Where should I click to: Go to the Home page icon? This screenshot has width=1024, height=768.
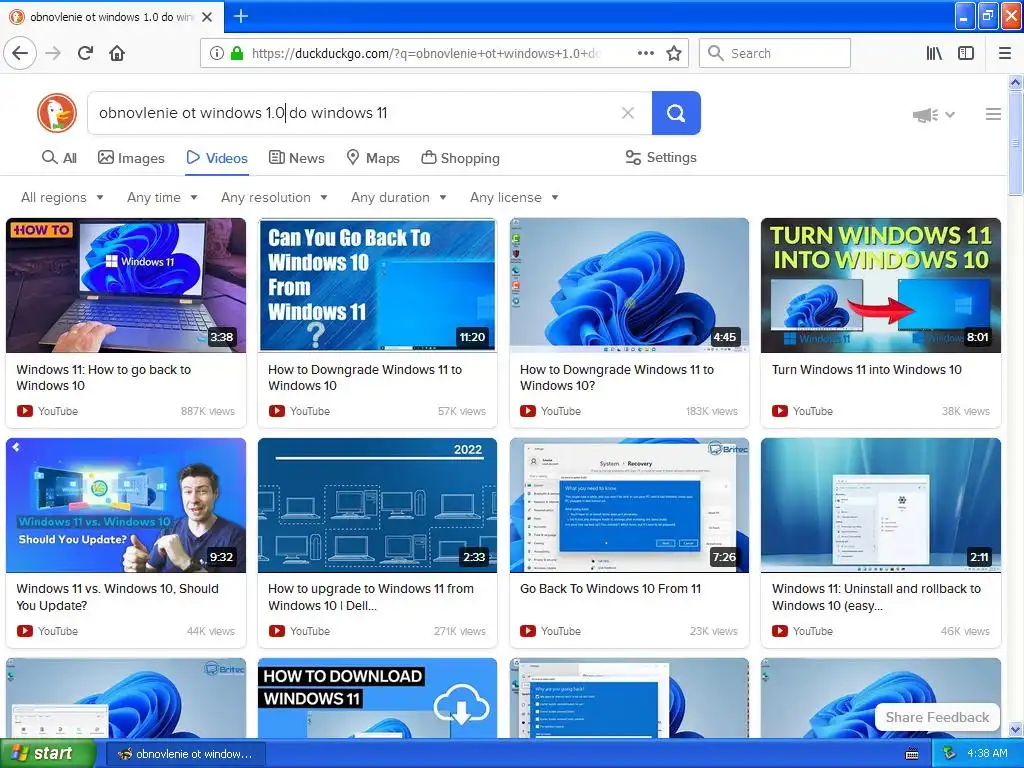pyautogui.click(x=117, y=53)
